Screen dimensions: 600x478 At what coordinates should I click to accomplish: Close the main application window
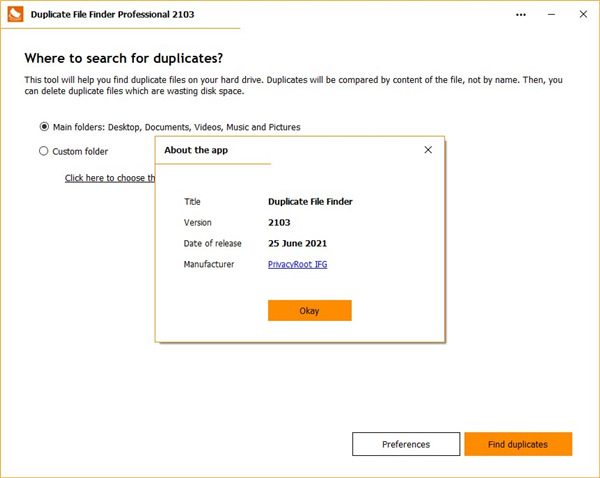[583, 14]
